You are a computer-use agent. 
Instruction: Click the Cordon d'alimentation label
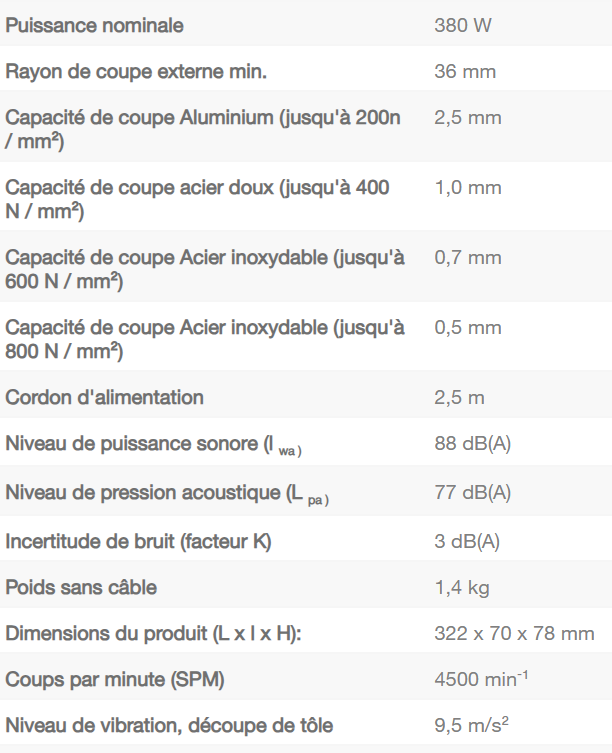pyautogui.click(x=105, y=397)
